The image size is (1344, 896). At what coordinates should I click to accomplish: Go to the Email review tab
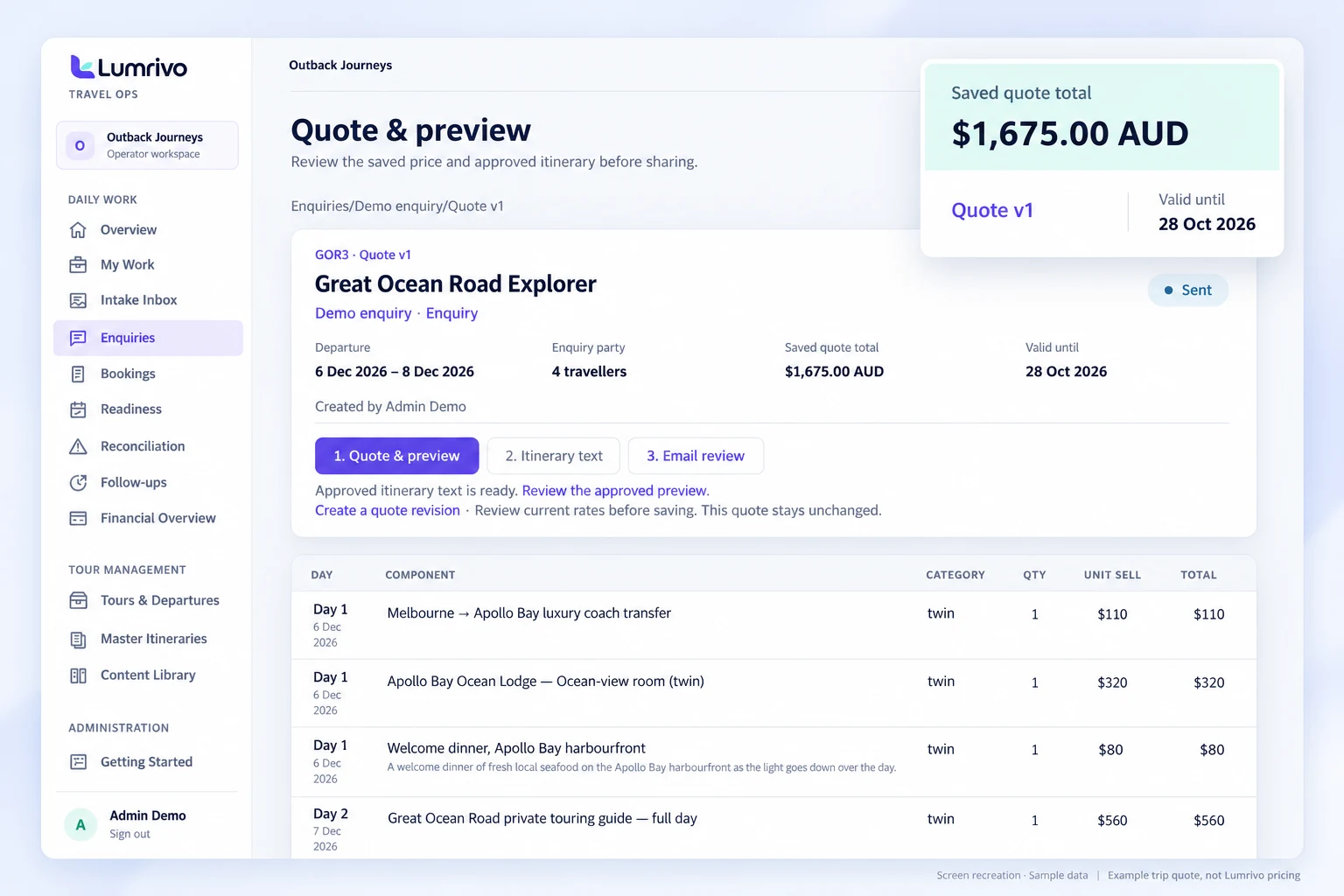coord(696,456)
